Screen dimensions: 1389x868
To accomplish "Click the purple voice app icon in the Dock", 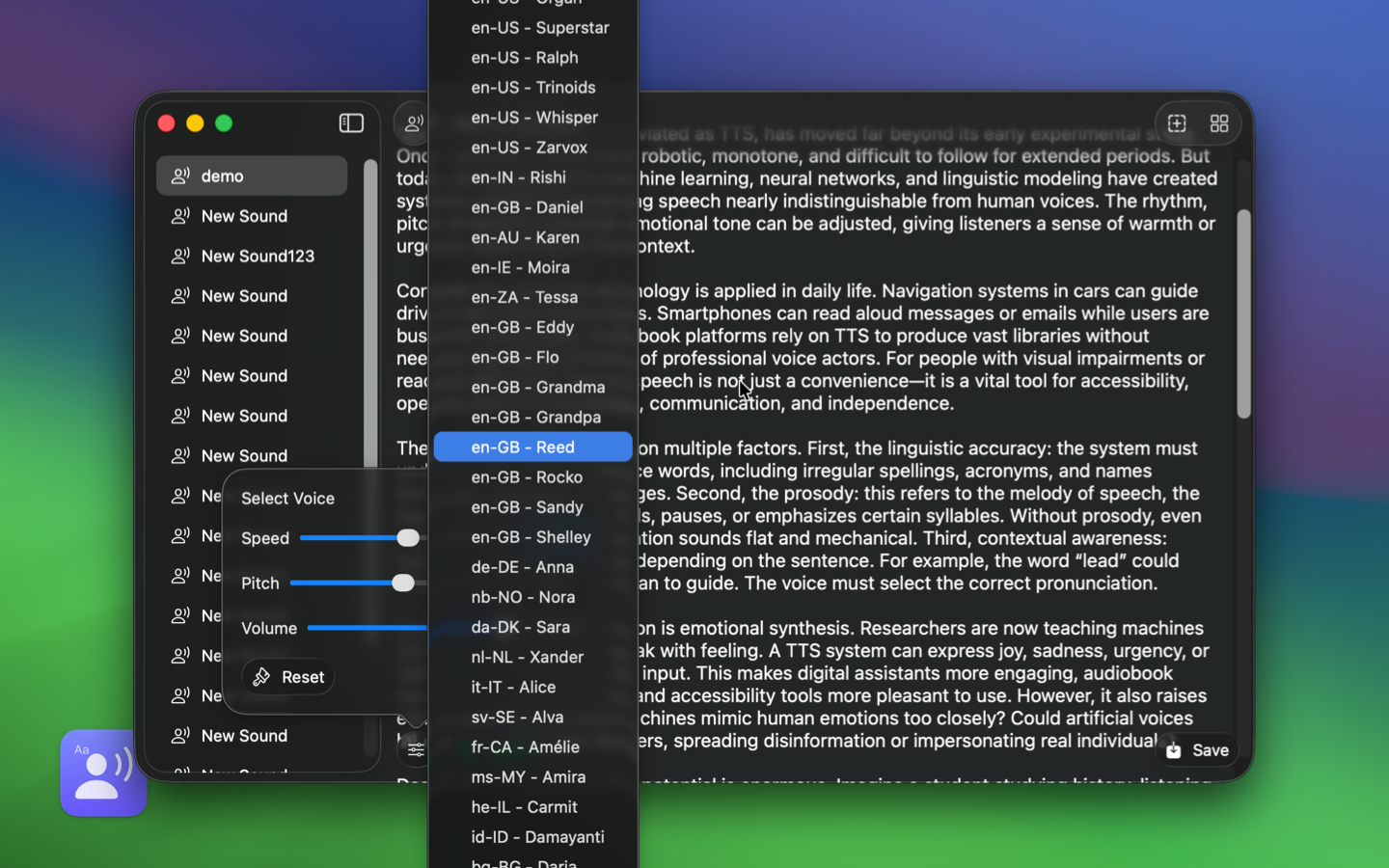I will 102,774.
